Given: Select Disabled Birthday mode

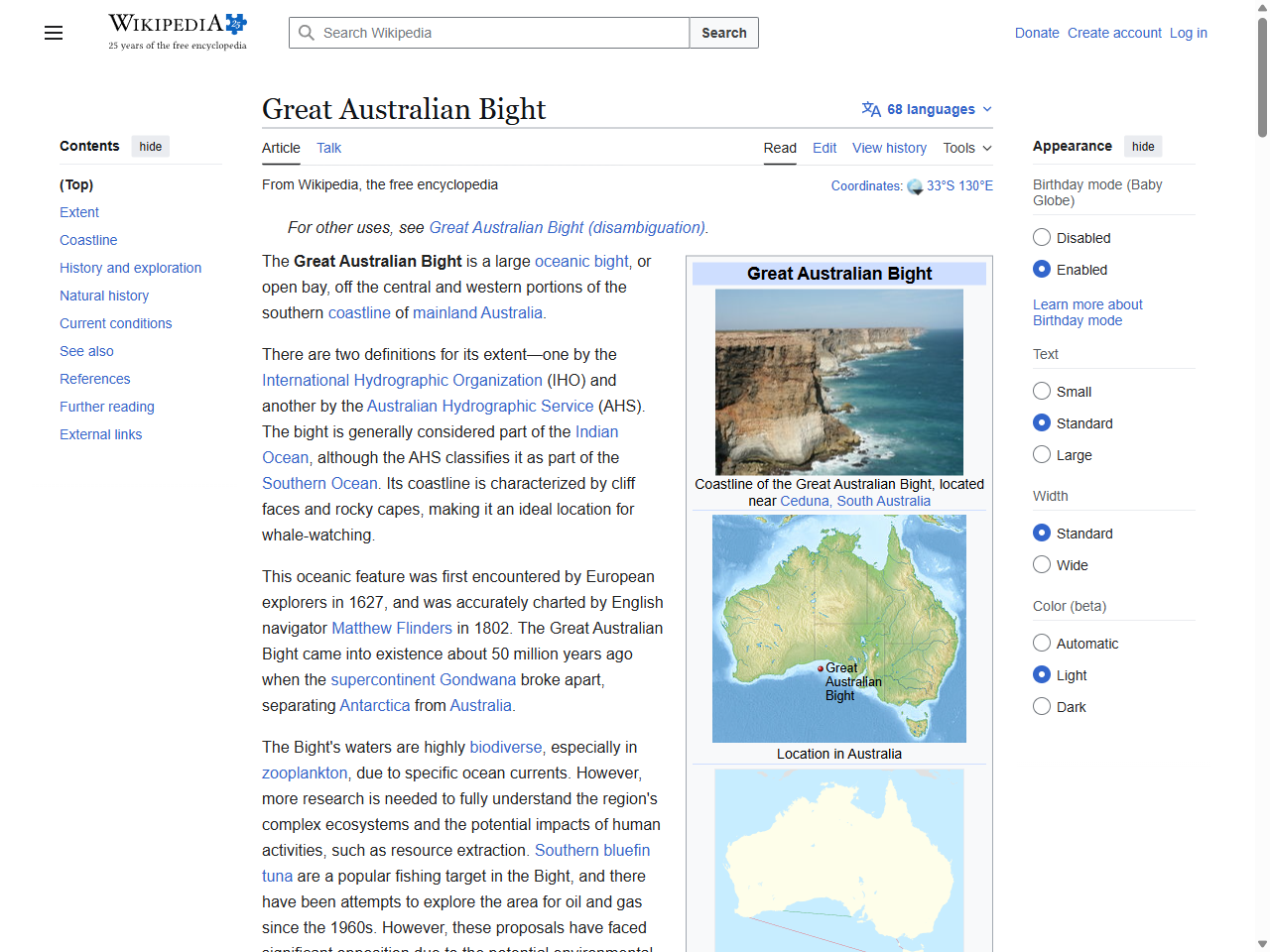Looking at the screenshot, I should tap(1042, 237).
